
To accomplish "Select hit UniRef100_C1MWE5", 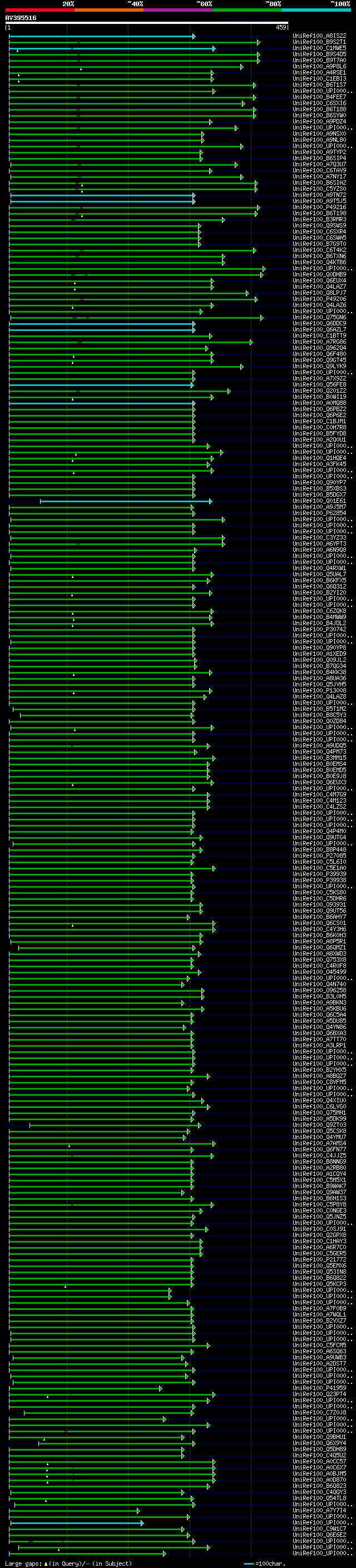I will click(319, 48).
